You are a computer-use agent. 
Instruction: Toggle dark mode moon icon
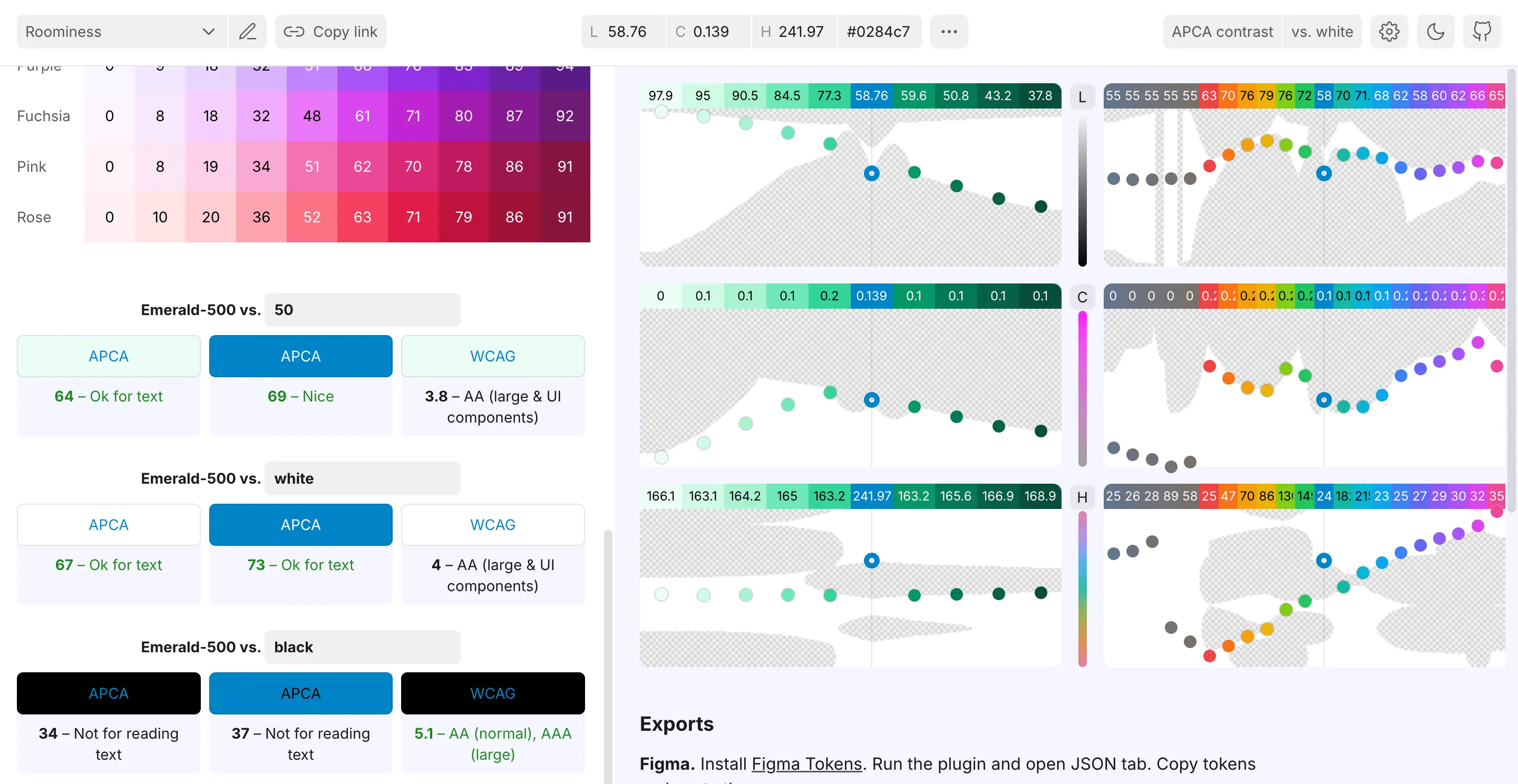point(1435,32)
